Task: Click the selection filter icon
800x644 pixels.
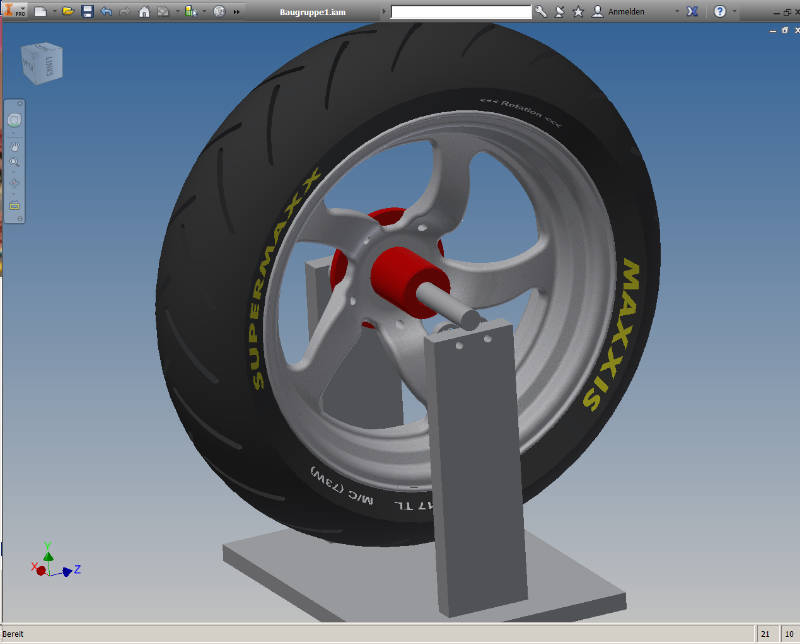Action: point(191,11)
